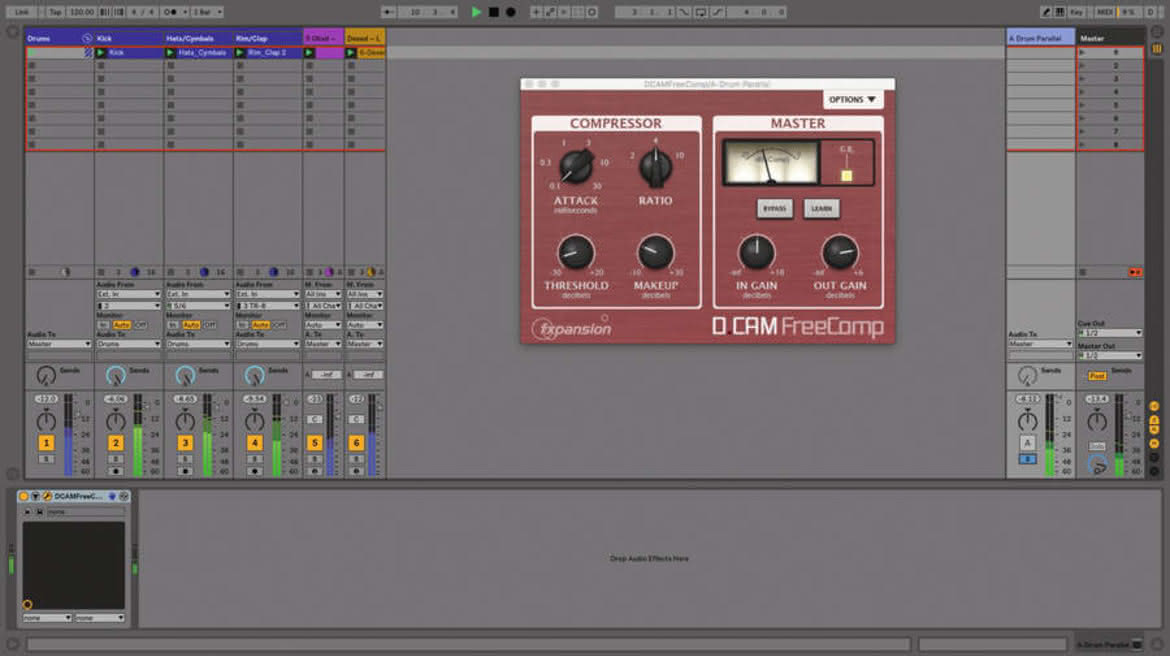Click the Kick track pan knob

116,421
